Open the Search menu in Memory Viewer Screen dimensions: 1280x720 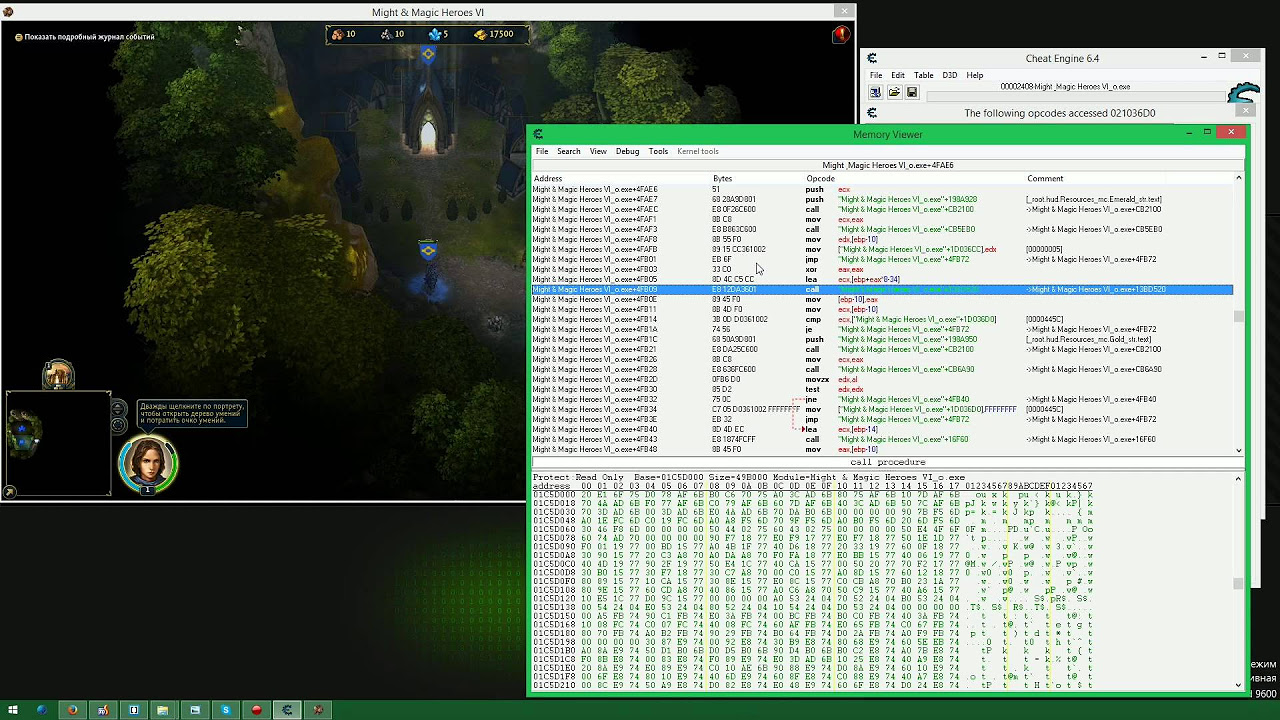click(568, 151)
